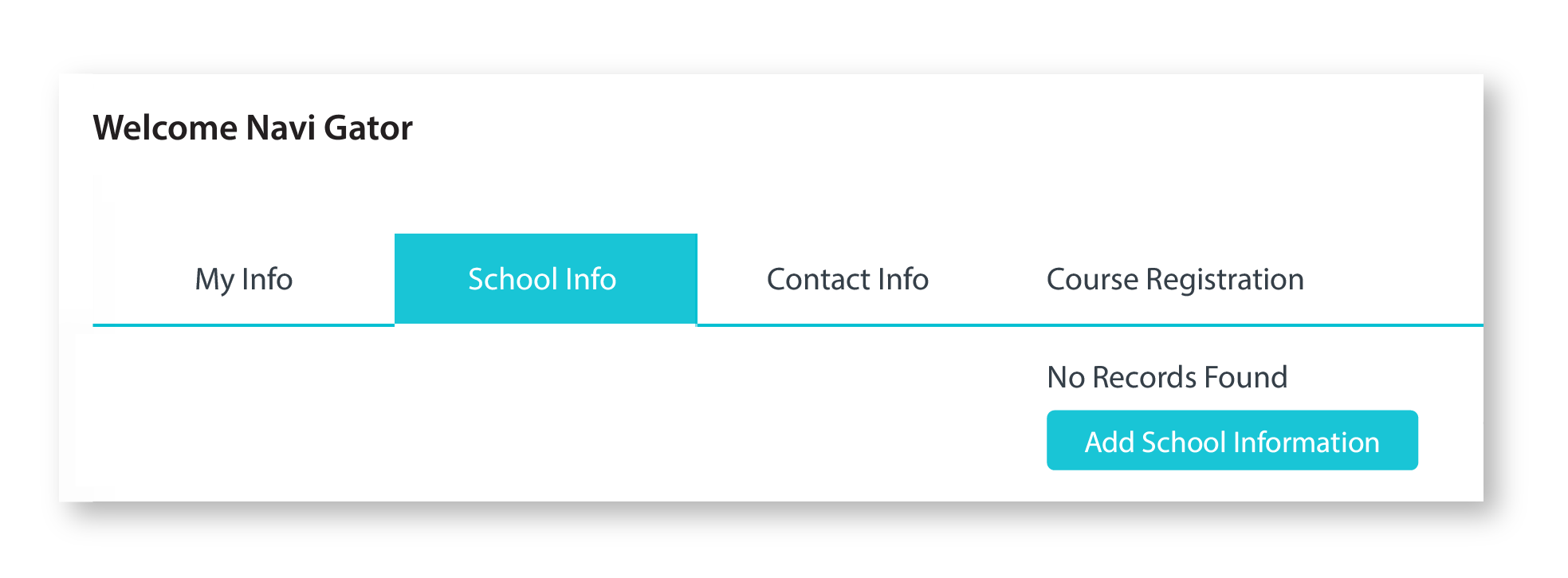Click the highlighted teal School Info tab
The image size is (1568, 578).
tap(545, 280)
